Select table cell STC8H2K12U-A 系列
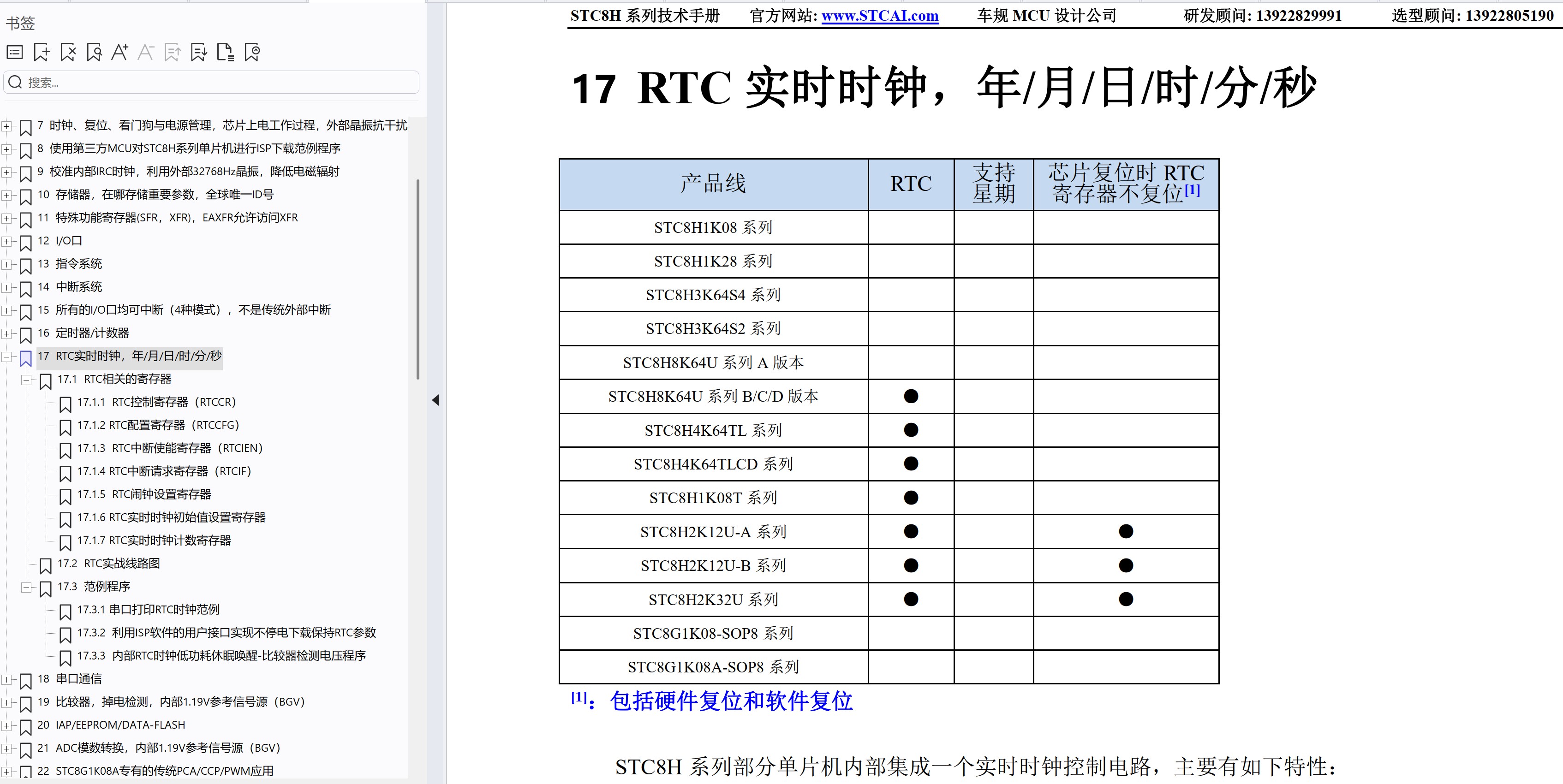The image size is (1563, 784). (714, 532)
